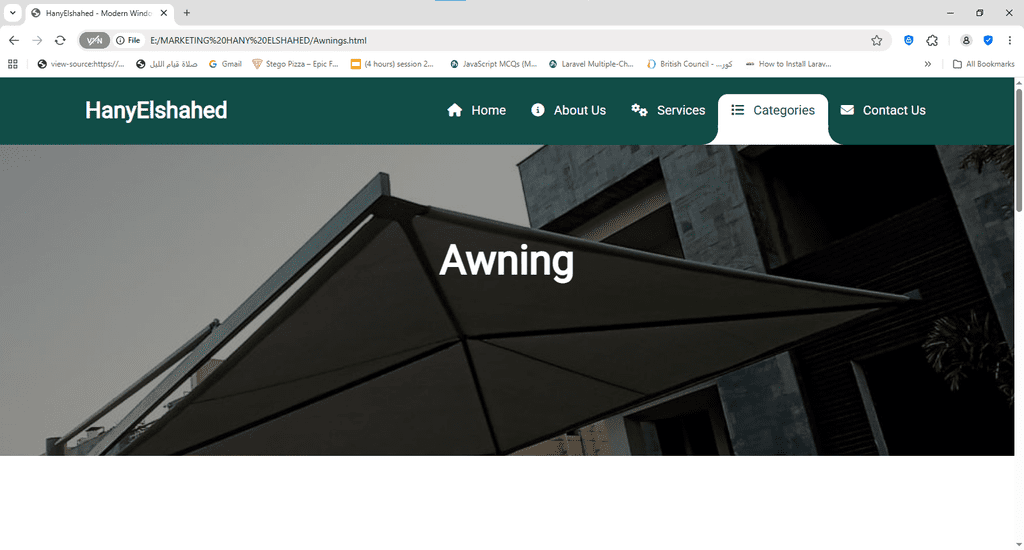The width and height of the screenshot is (1024, 550).
Task: Open the (4 hours) session bookmark
Action: click(x=392, y=64)
